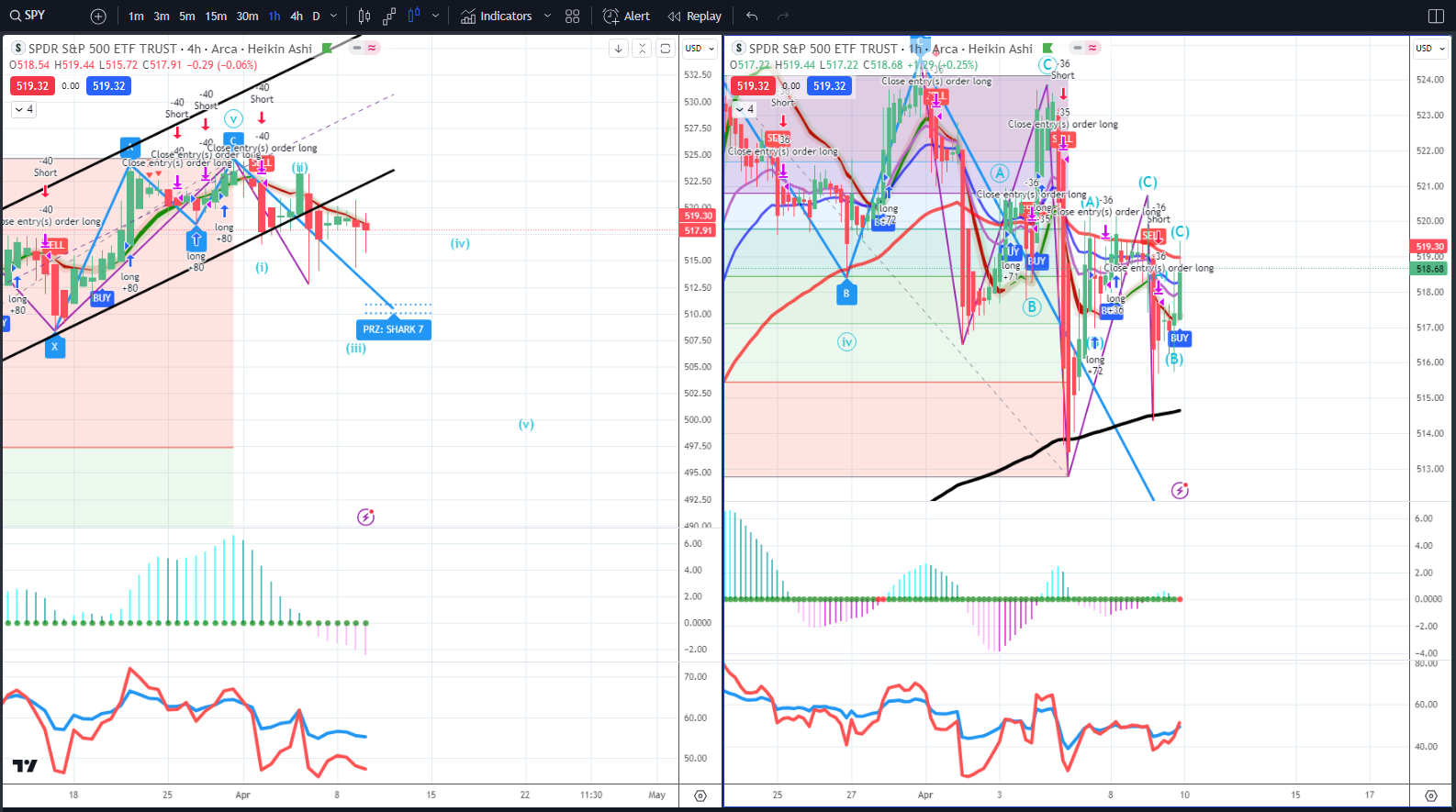Click the green flag icon on 1h chart
1456x812 pixels.
coord(1047,49)
